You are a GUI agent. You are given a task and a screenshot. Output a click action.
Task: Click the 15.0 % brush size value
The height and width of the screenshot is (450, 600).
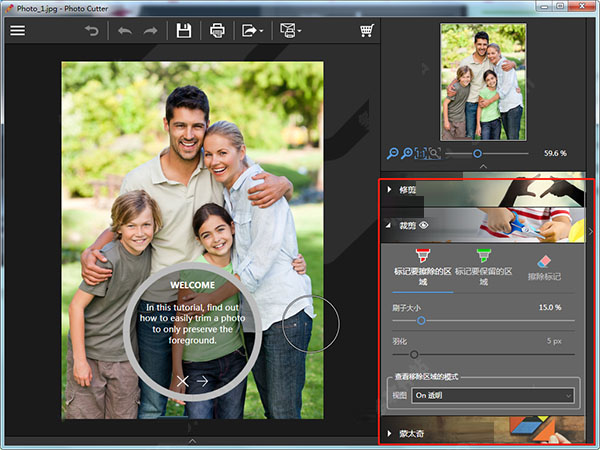[x=550, y=307]
